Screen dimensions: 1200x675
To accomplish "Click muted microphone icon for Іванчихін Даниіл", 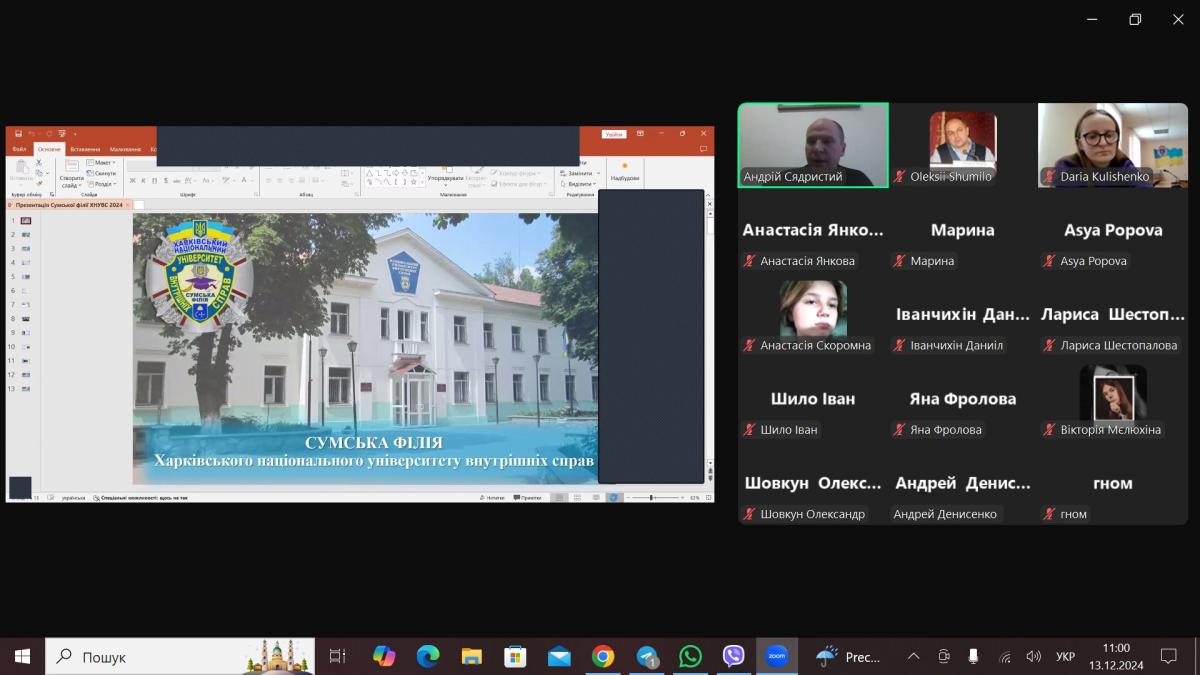I will [x=899, y=345].
